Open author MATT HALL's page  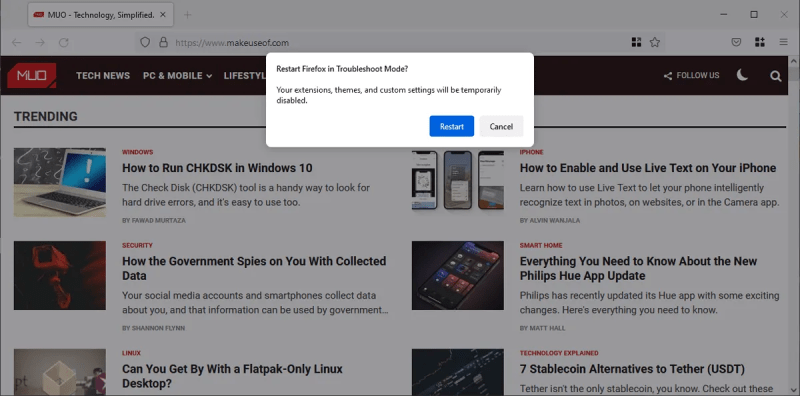click(x=547, y=328)
